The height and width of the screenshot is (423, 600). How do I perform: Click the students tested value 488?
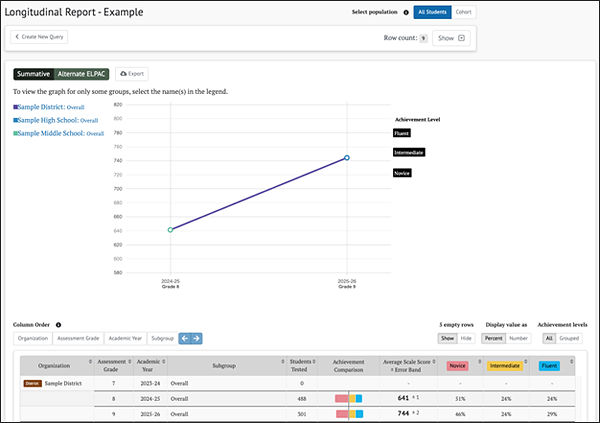tap(302, 399)
